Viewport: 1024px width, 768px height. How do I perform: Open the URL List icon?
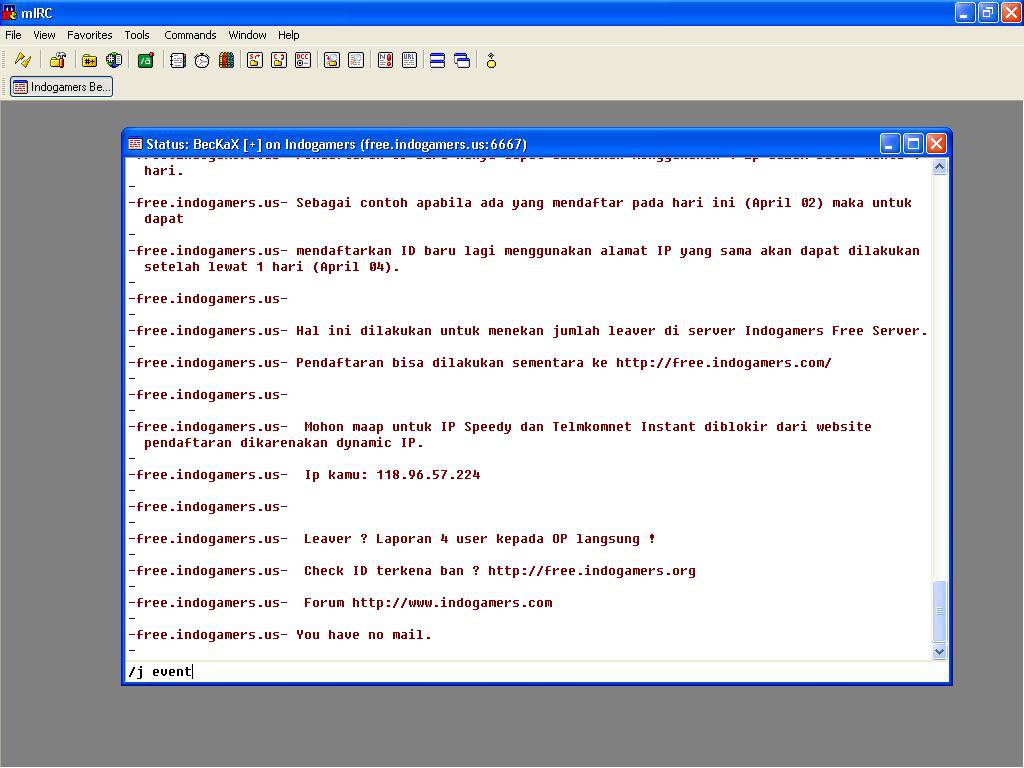tap(409, 61)
